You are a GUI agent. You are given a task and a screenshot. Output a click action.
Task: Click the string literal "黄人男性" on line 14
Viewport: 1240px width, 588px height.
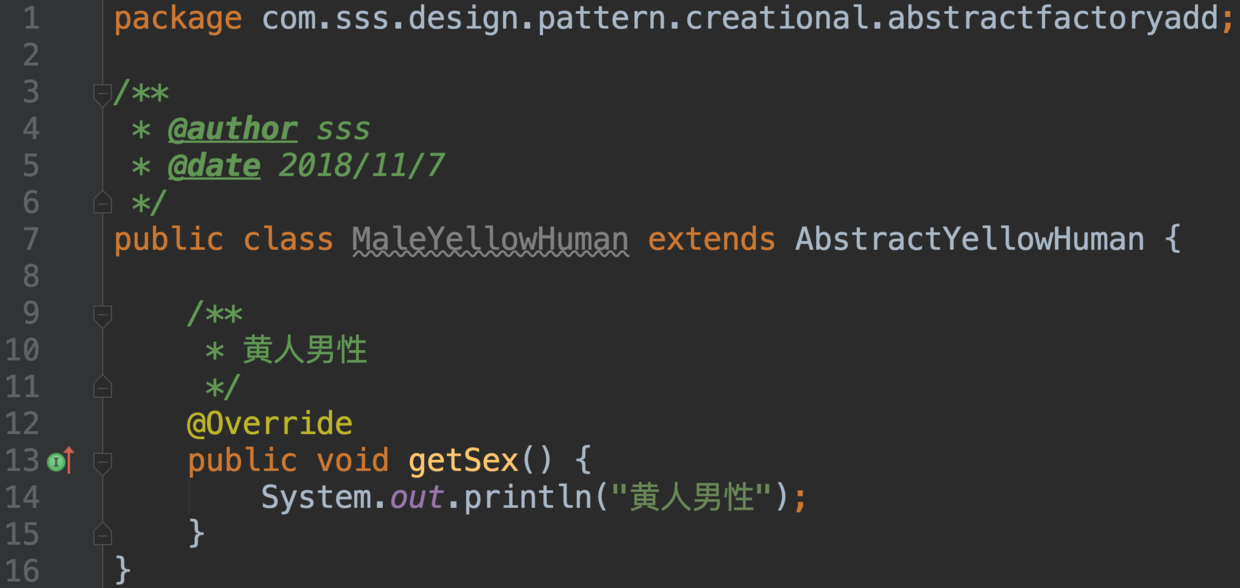click(696, 497)
